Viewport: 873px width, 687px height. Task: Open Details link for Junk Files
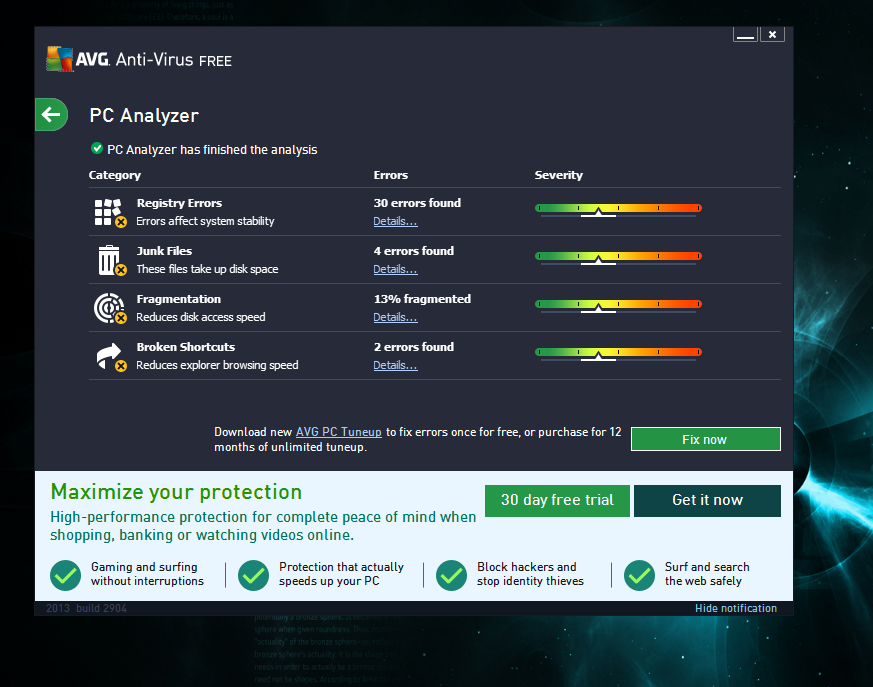pyautogui.click(x=395, y=269)
